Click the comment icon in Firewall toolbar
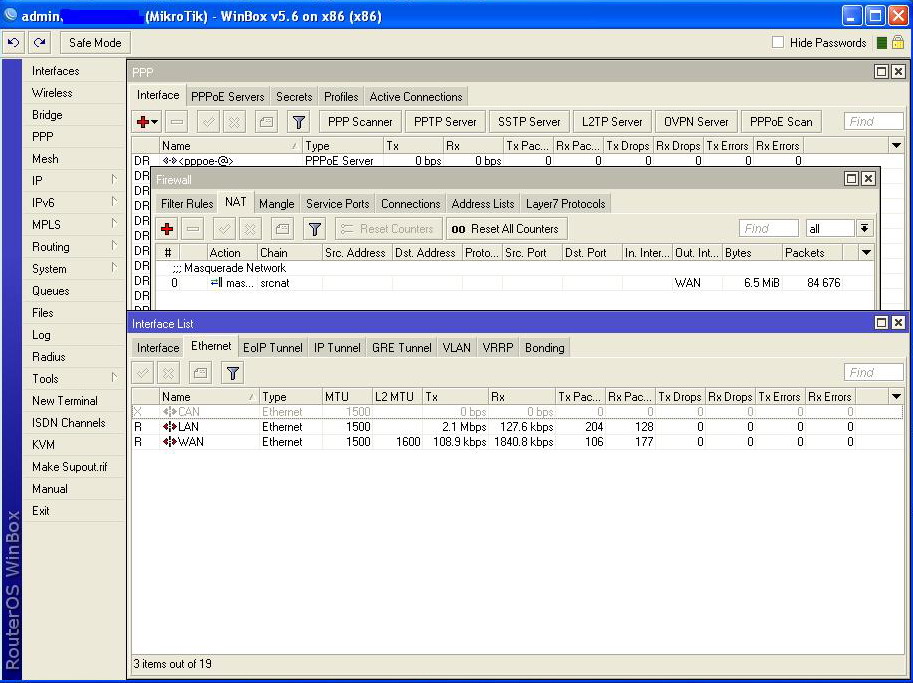 283,229
